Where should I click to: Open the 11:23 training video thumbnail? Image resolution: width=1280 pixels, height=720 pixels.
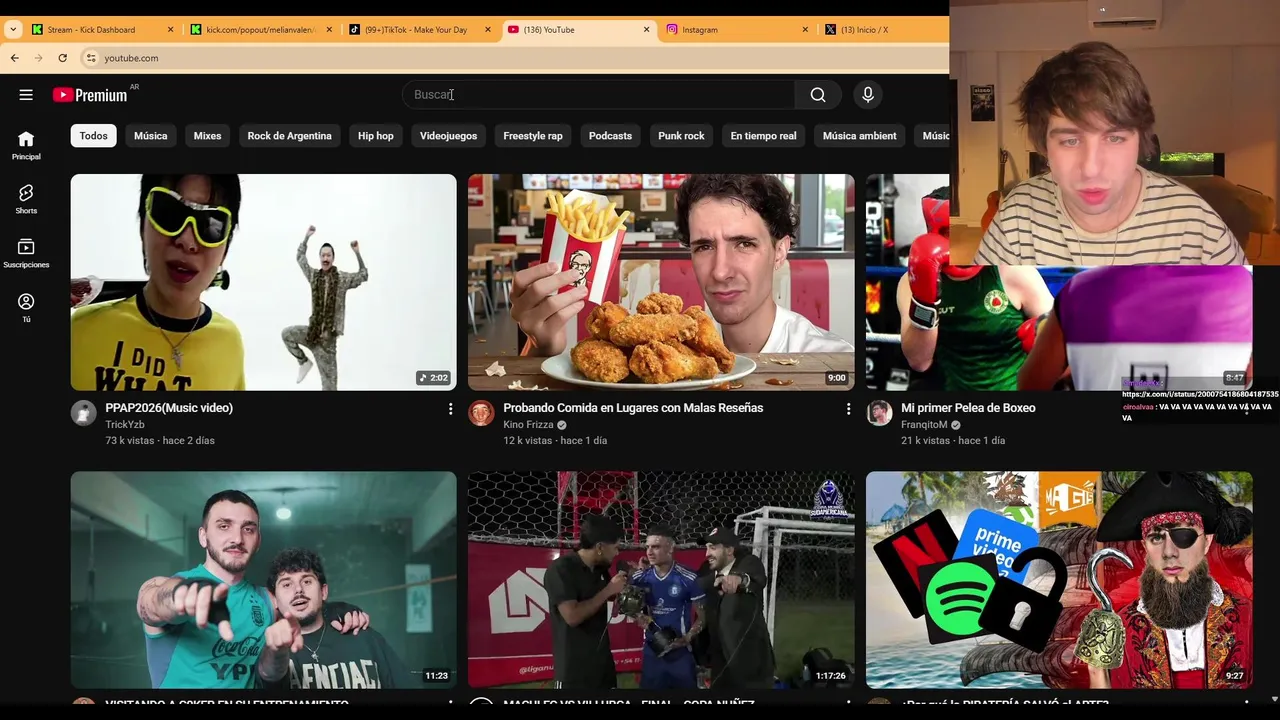tap(263, 580)
